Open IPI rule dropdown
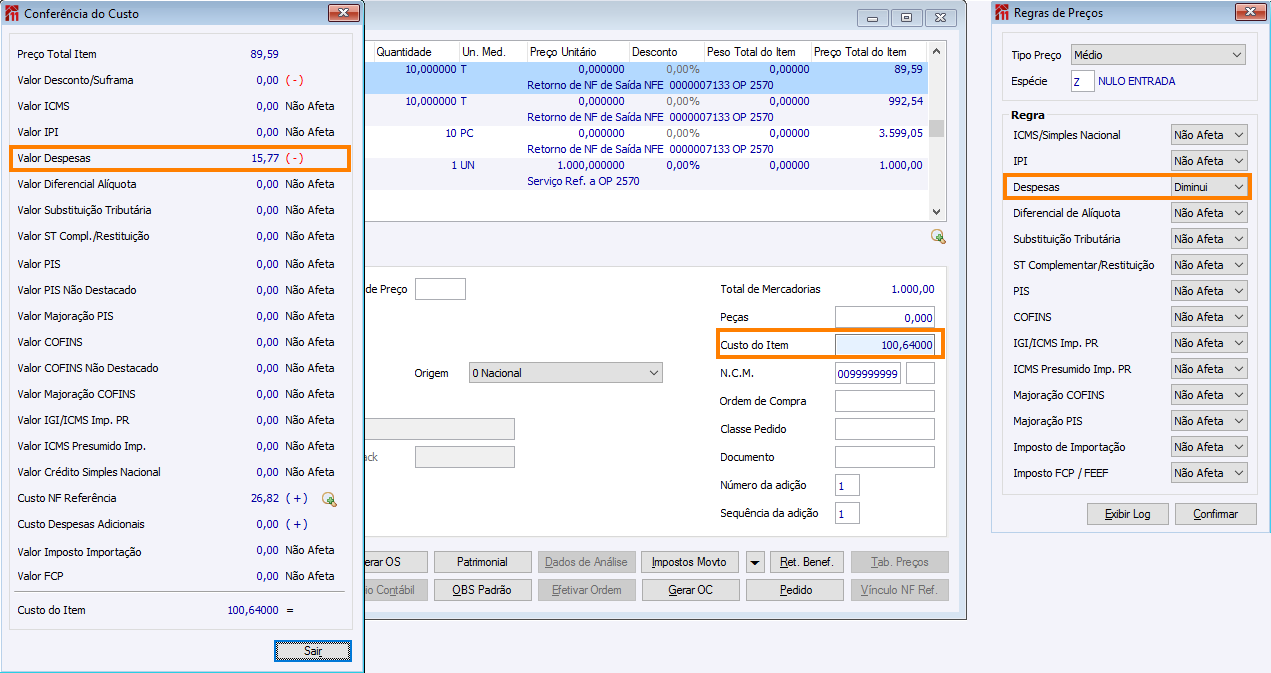The height and width of the screenshot is (673, 1271). point(1209,161)
